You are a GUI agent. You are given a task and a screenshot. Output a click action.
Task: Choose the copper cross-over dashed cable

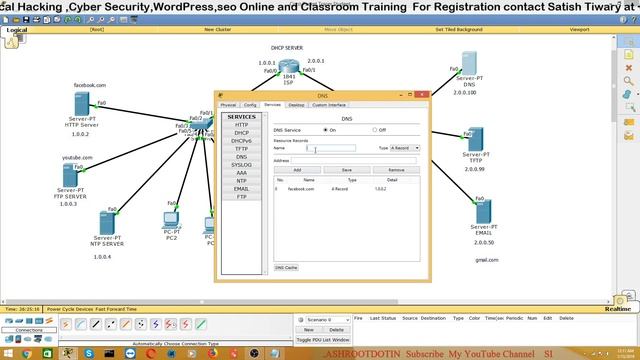[x=111, y=324]
